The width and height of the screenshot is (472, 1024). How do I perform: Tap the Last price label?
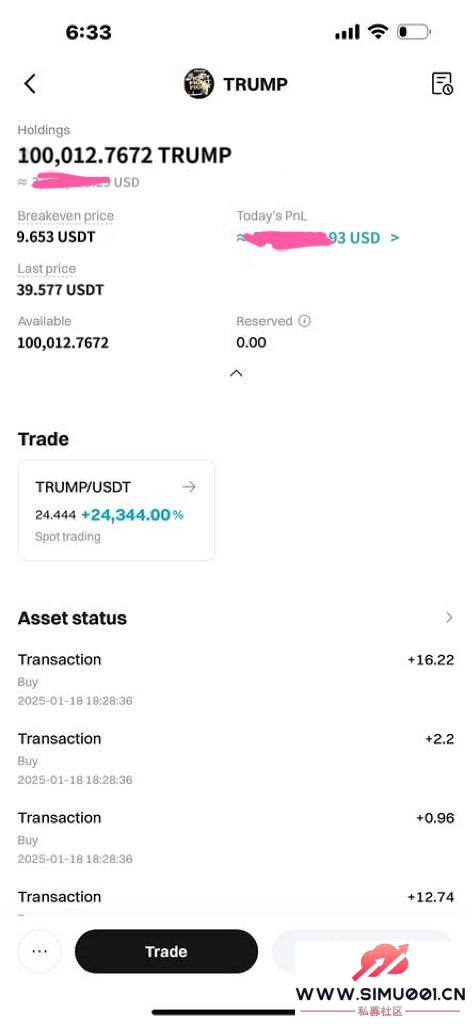(46, 268)
